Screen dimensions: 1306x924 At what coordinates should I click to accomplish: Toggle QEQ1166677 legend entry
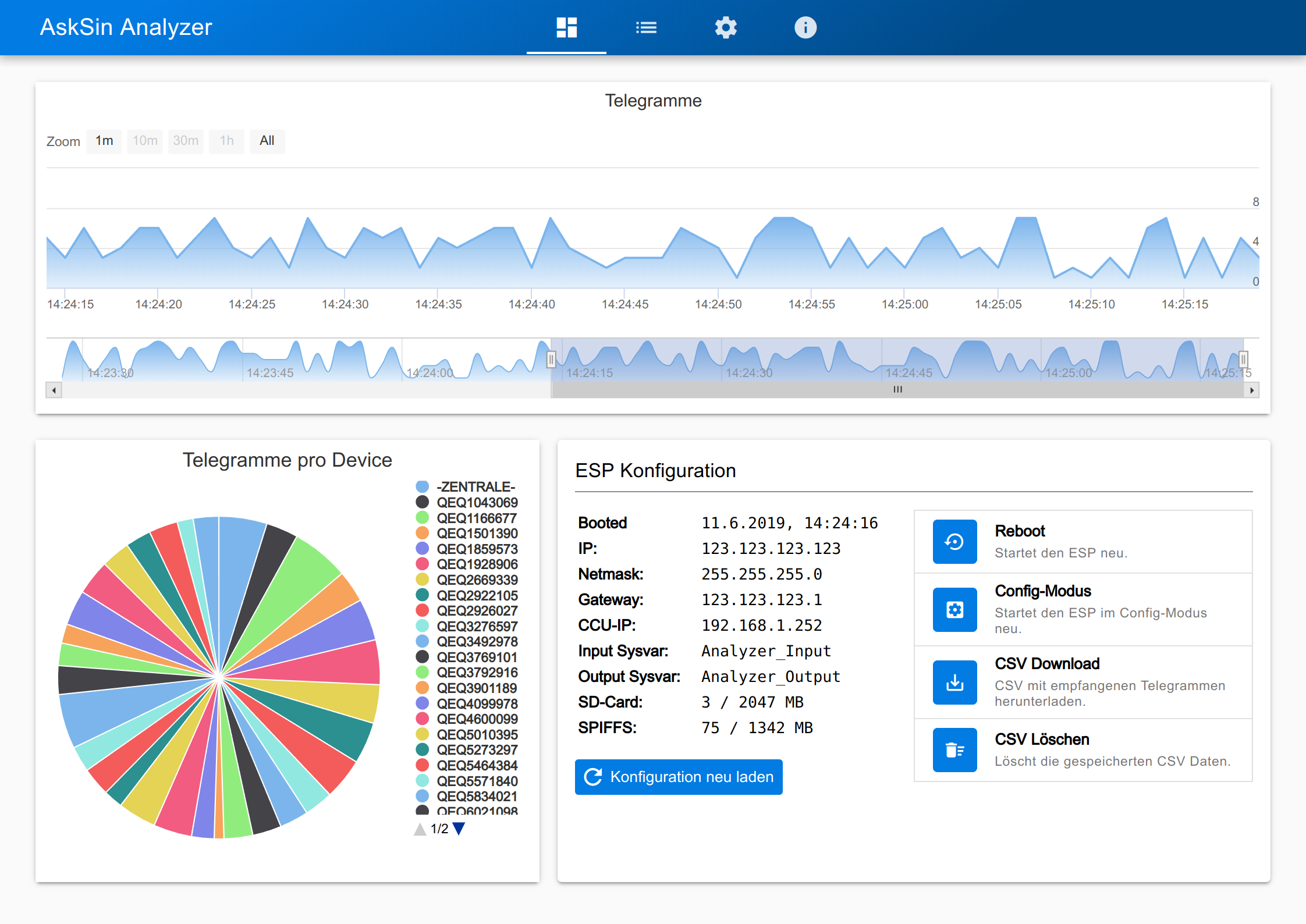[x=467, y=518]
